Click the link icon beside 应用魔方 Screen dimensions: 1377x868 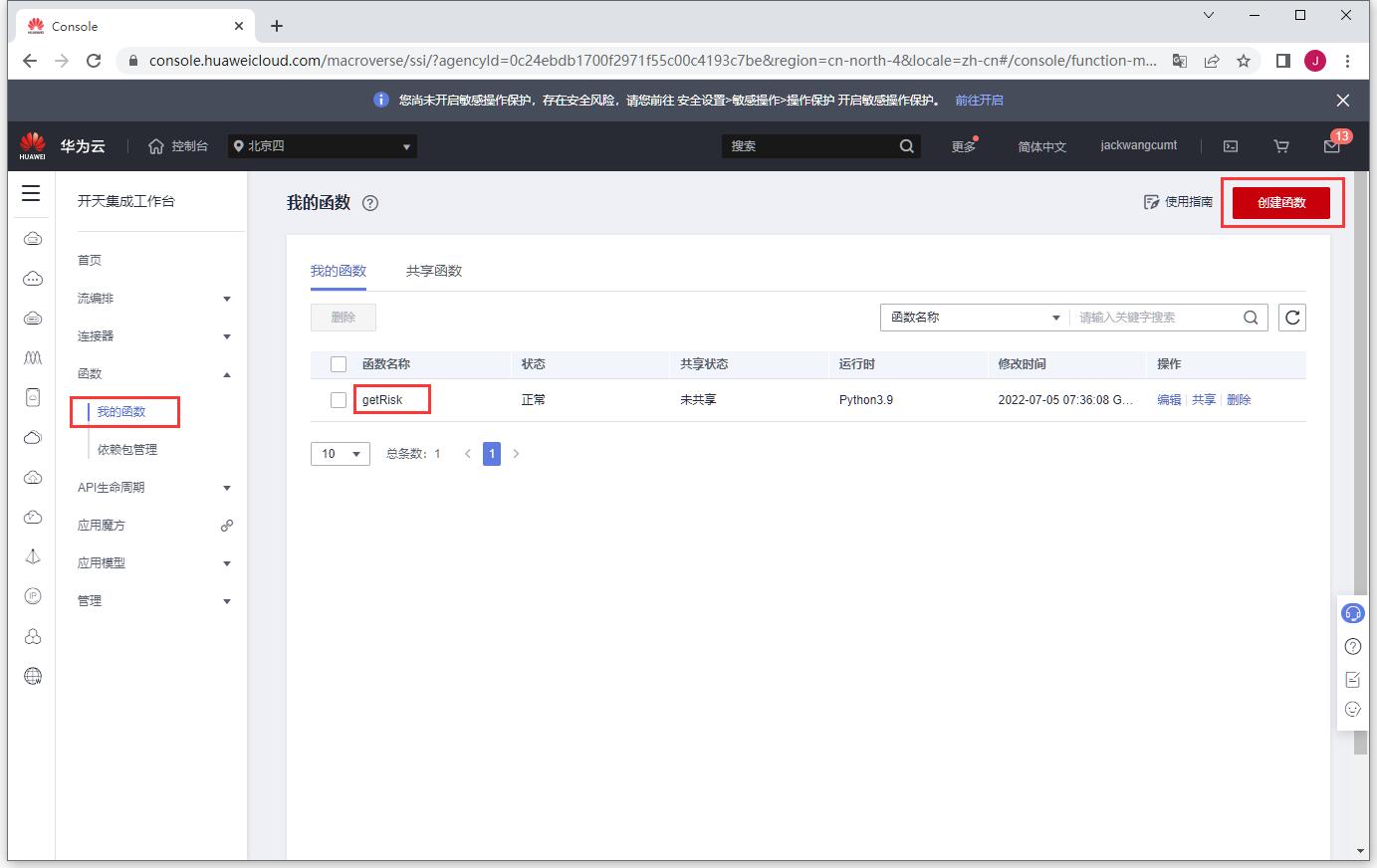[227, 526]
